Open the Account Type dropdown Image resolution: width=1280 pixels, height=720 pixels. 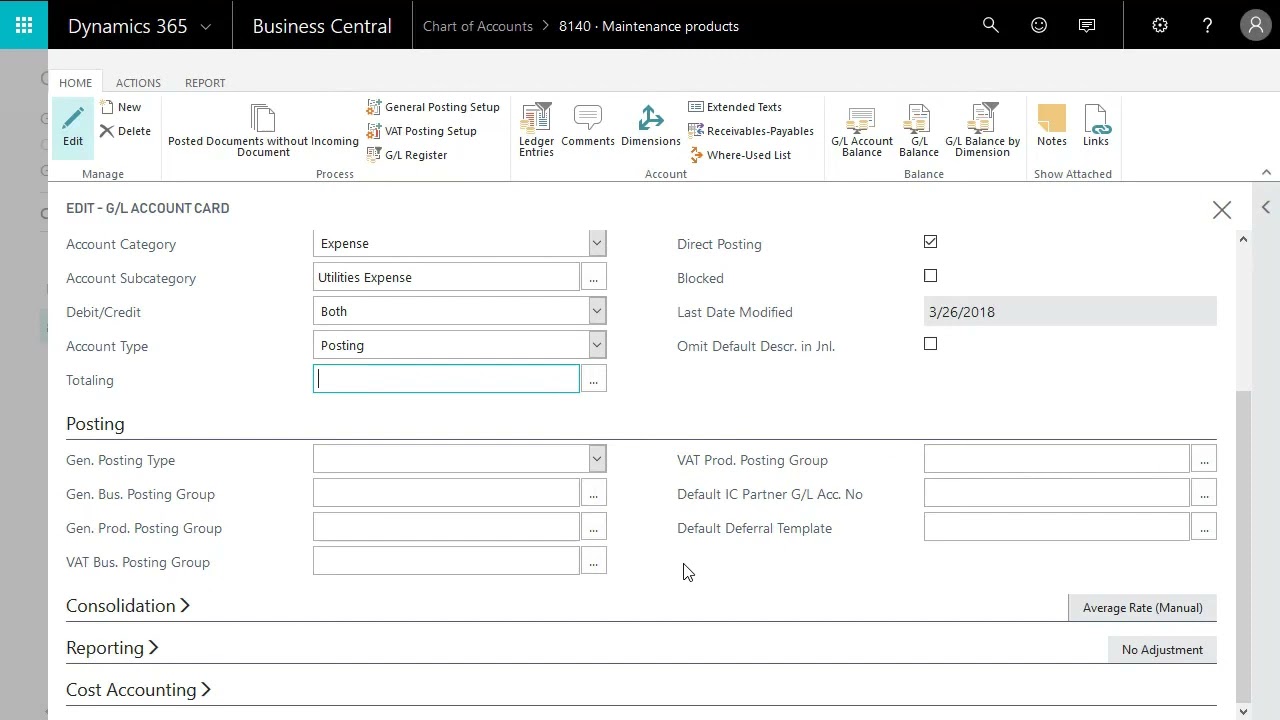pyautogui.click(x=597, y=345)
